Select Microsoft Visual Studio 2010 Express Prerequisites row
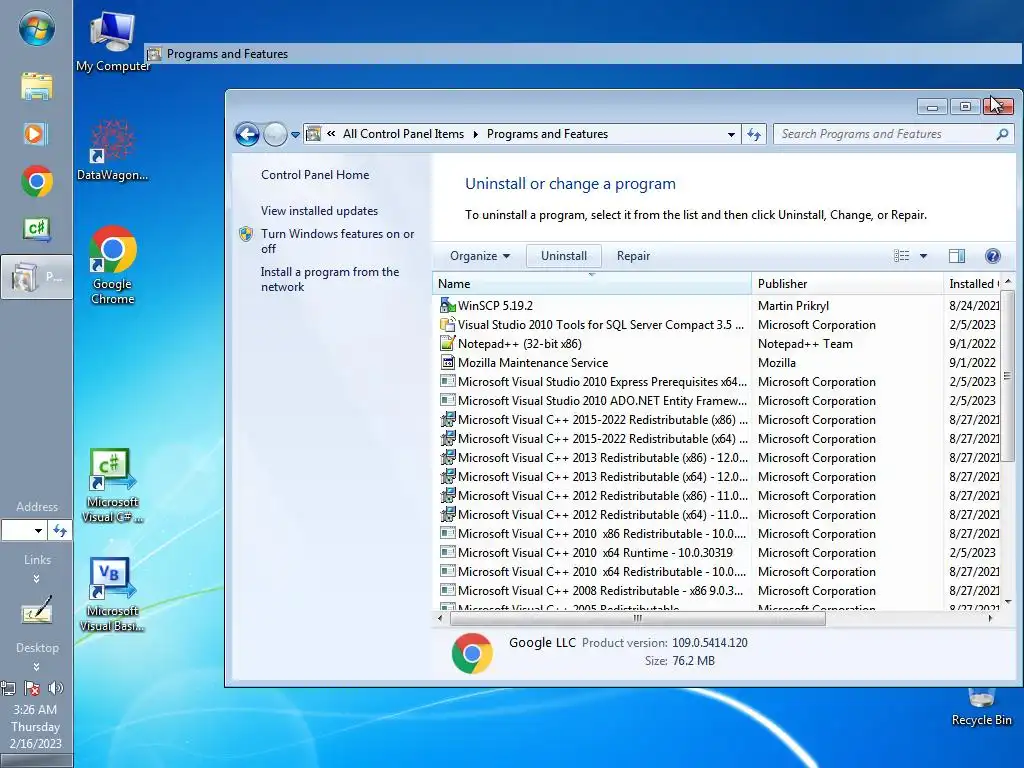The image size is (1024, 768). click(x=717, y=381)
